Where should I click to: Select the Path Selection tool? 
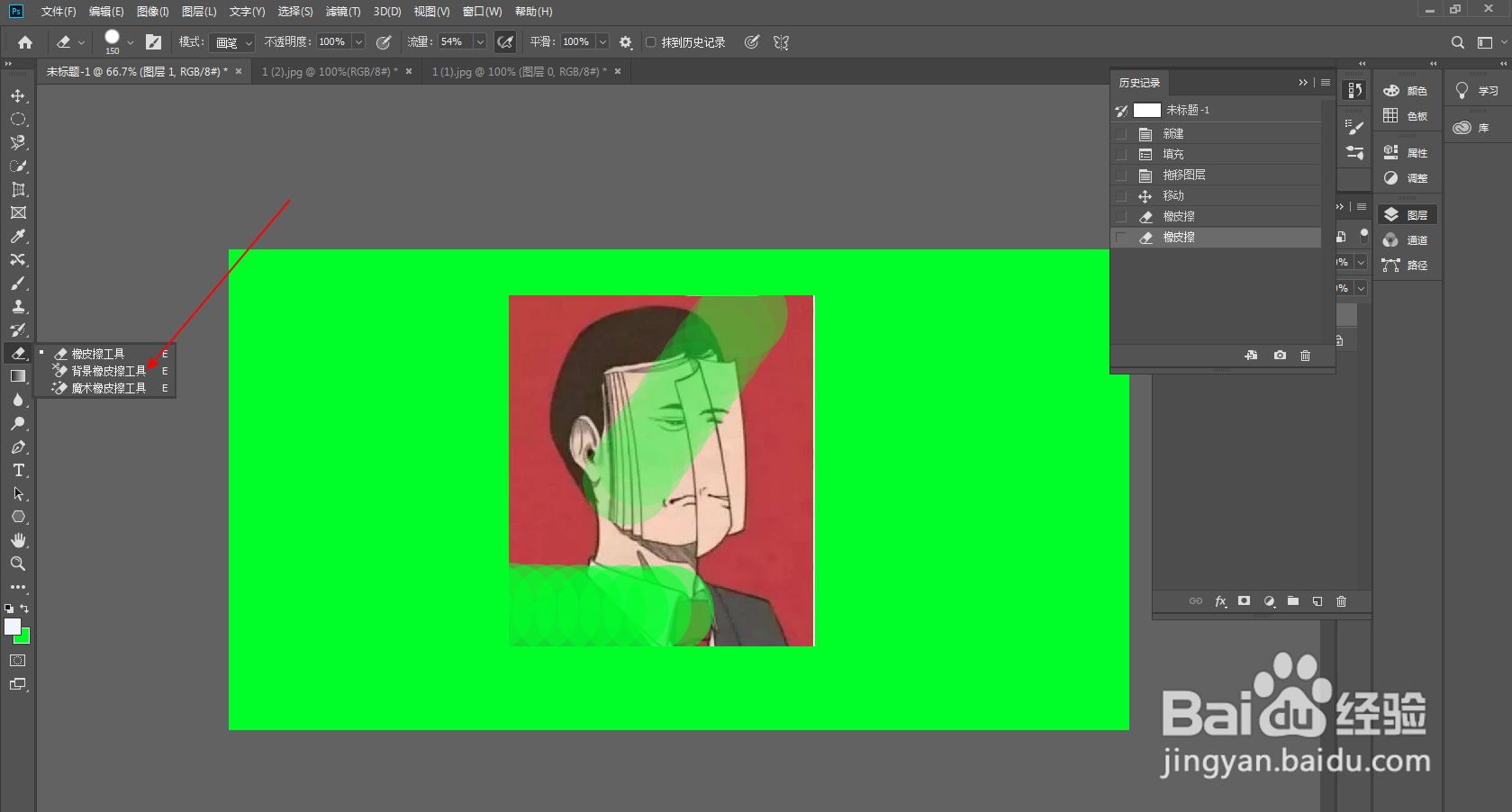coord(18,493)
